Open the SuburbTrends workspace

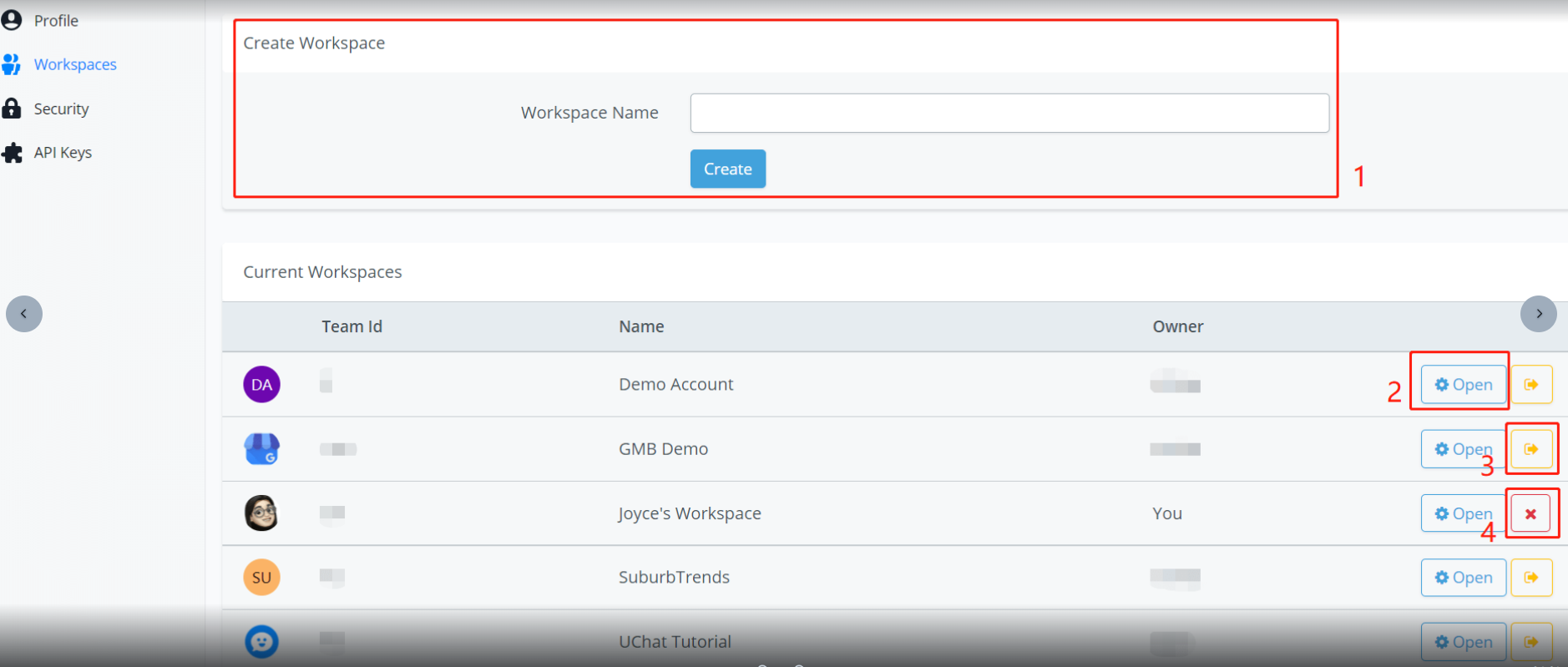(x=1463, y=578)
